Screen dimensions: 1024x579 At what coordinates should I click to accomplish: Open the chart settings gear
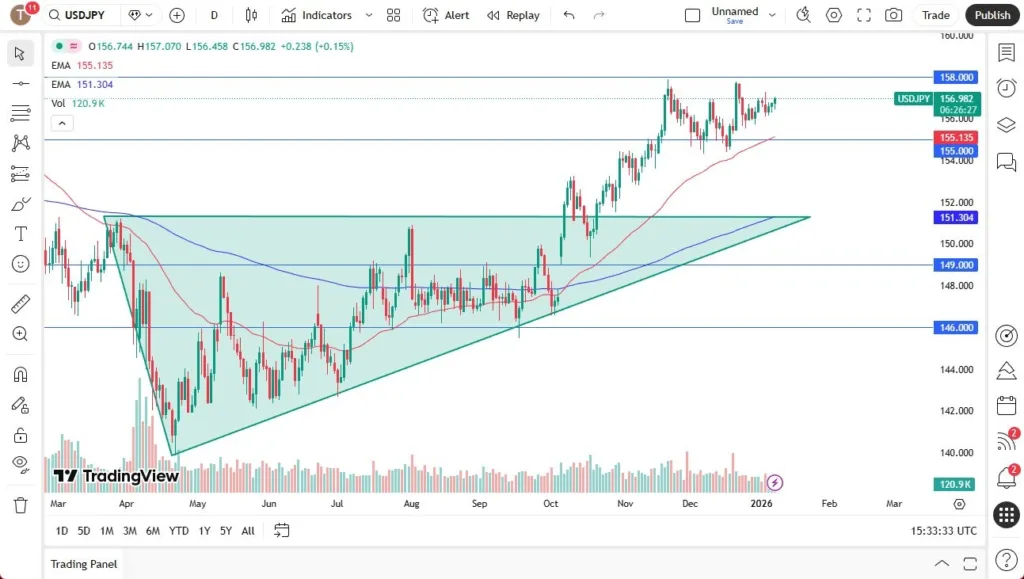click(x=833, y=15)
